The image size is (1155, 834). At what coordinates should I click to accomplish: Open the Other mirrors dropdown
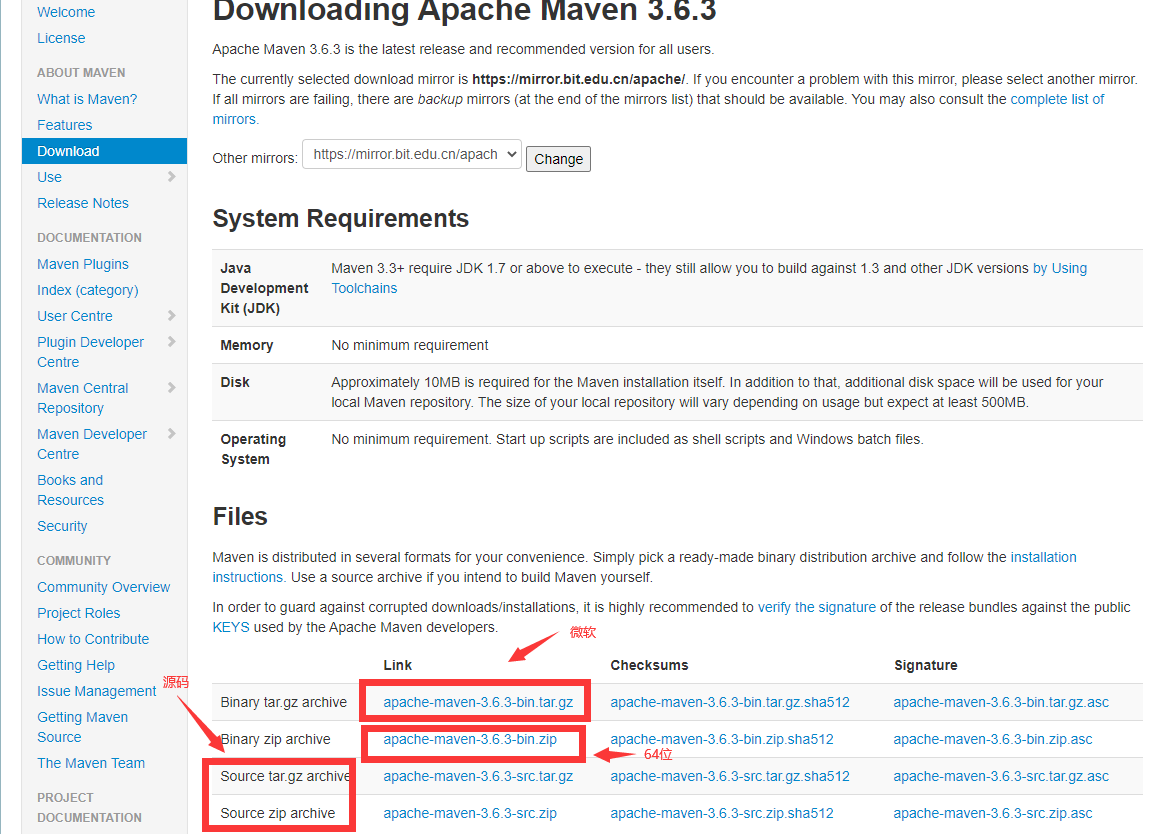(412, 155)
